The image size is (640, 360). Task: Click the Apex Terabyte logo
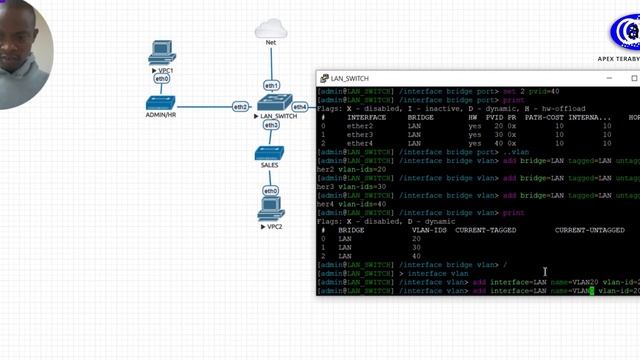(625, 32)
